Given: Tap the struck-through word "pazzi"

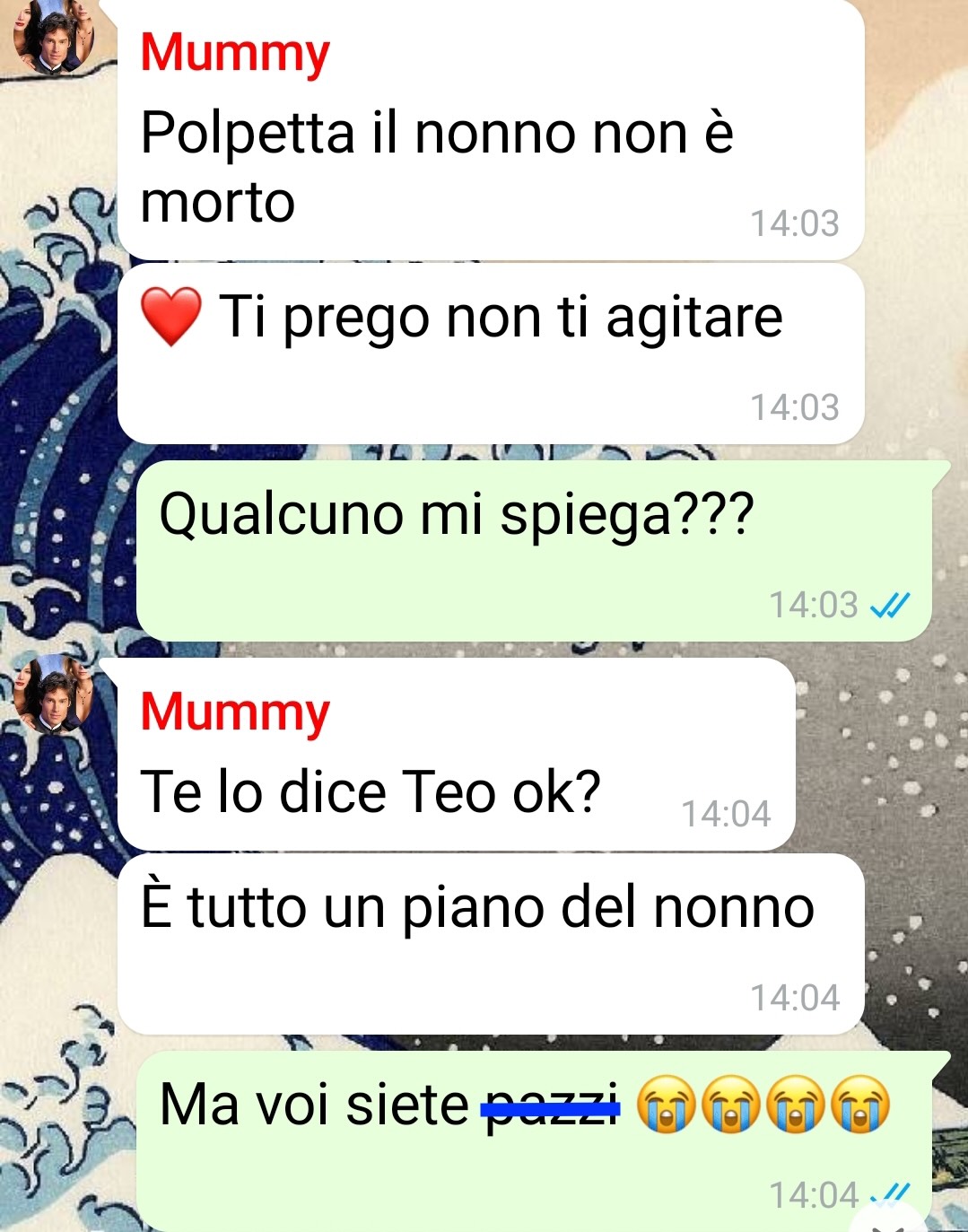Looking at the screenshot, I should (551, 1106).
